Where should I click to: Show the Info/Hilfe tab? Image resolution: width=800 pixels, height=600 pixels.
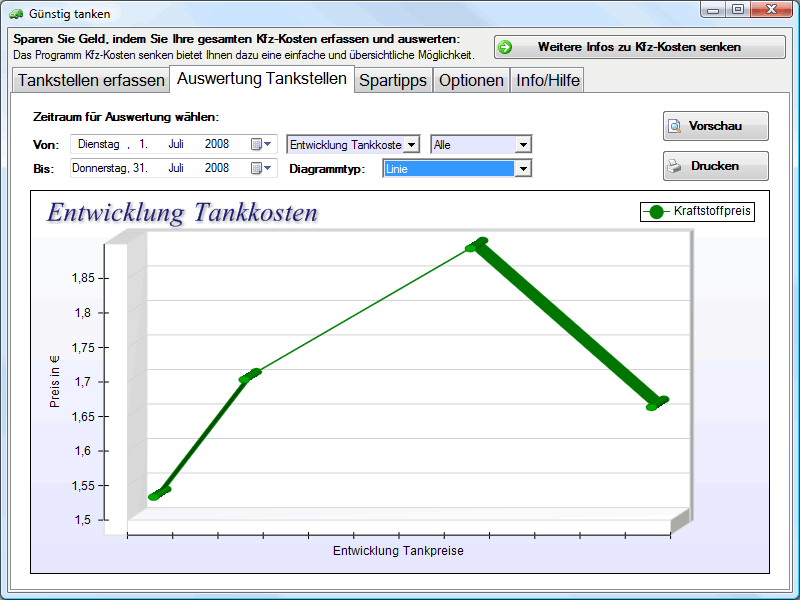click(547, 80)
